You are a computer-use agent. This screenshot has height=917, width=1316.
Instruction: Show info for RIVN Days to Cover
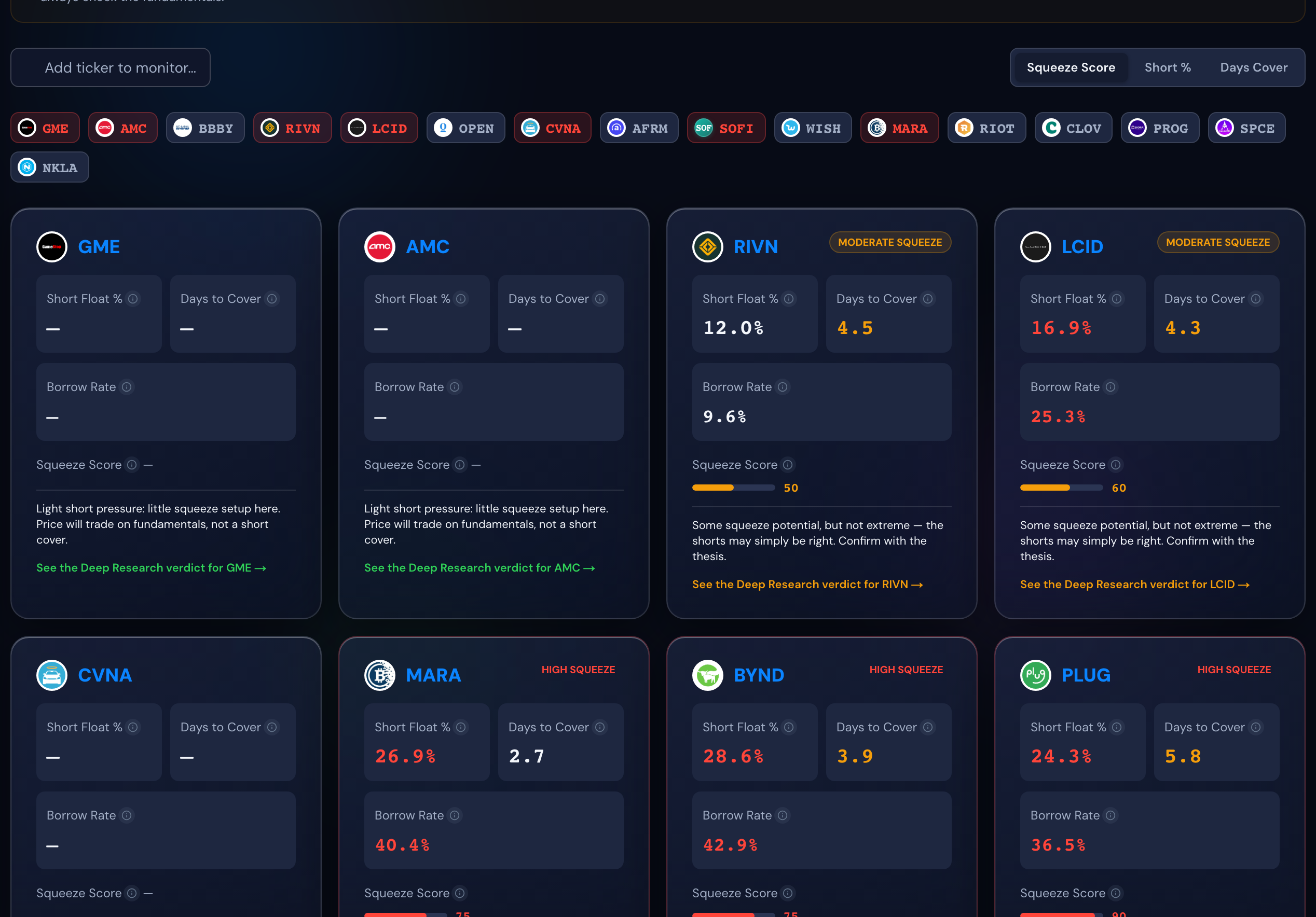pos(927,299)
